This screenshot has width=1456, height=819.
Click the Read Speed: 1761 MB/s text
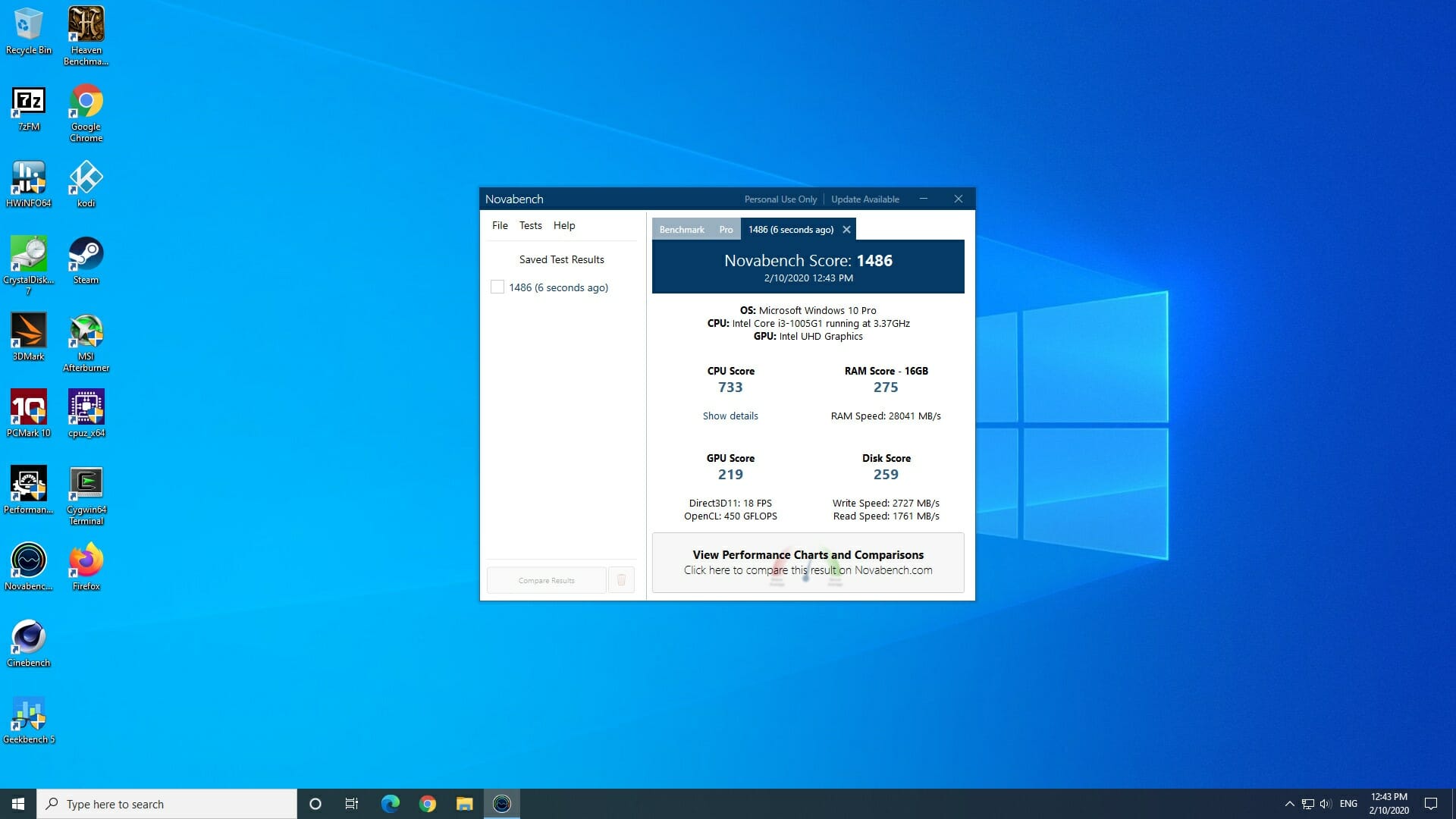(x=886, y=516)
